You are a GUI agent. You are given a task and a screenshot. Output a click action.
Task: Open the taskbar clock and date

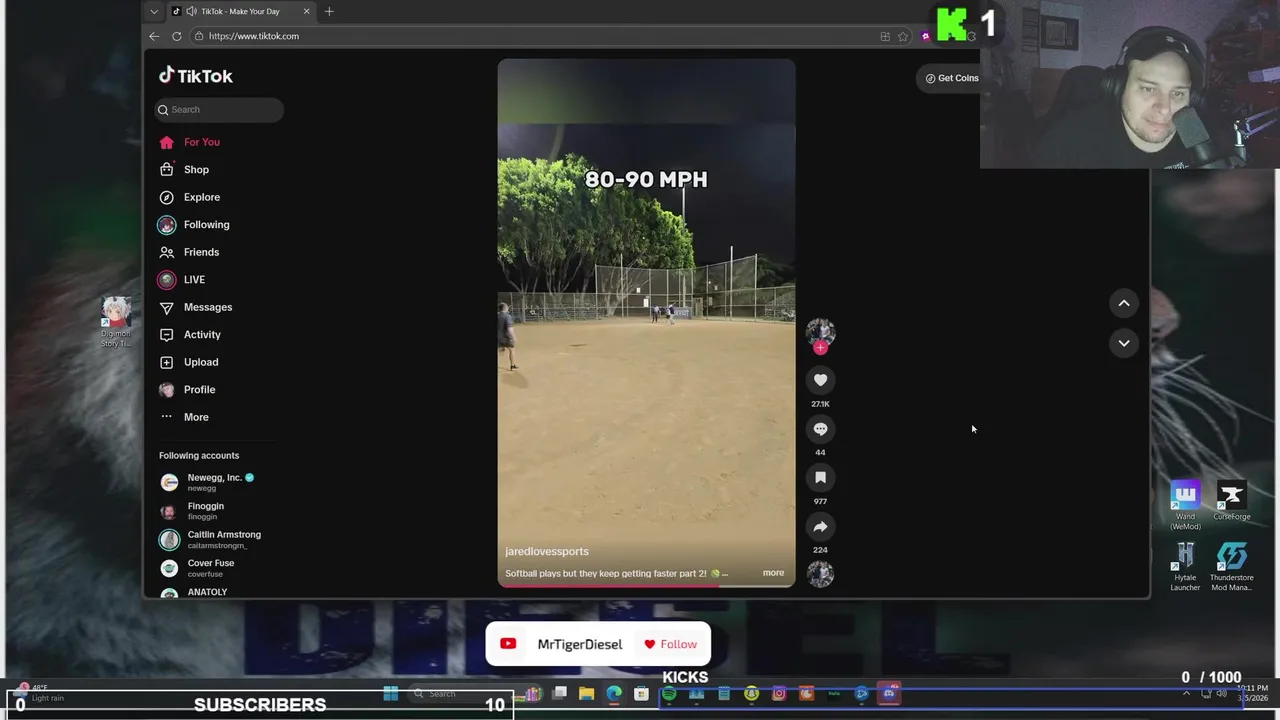[x=1253, y=693]
